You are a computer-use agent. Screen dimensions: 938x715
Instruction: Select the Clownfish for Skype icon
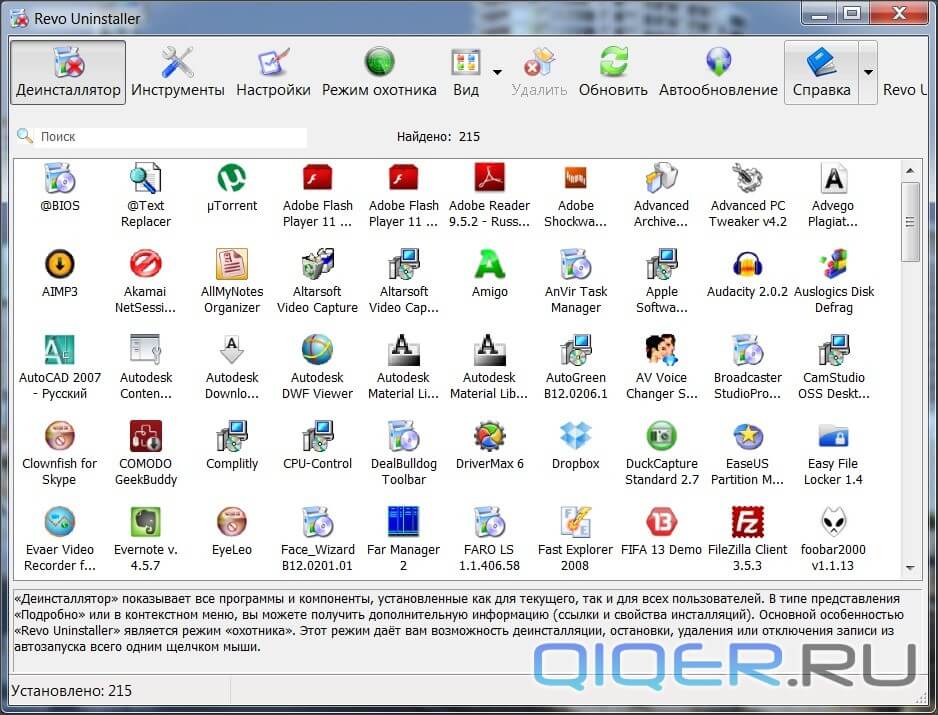coord(60,436)
